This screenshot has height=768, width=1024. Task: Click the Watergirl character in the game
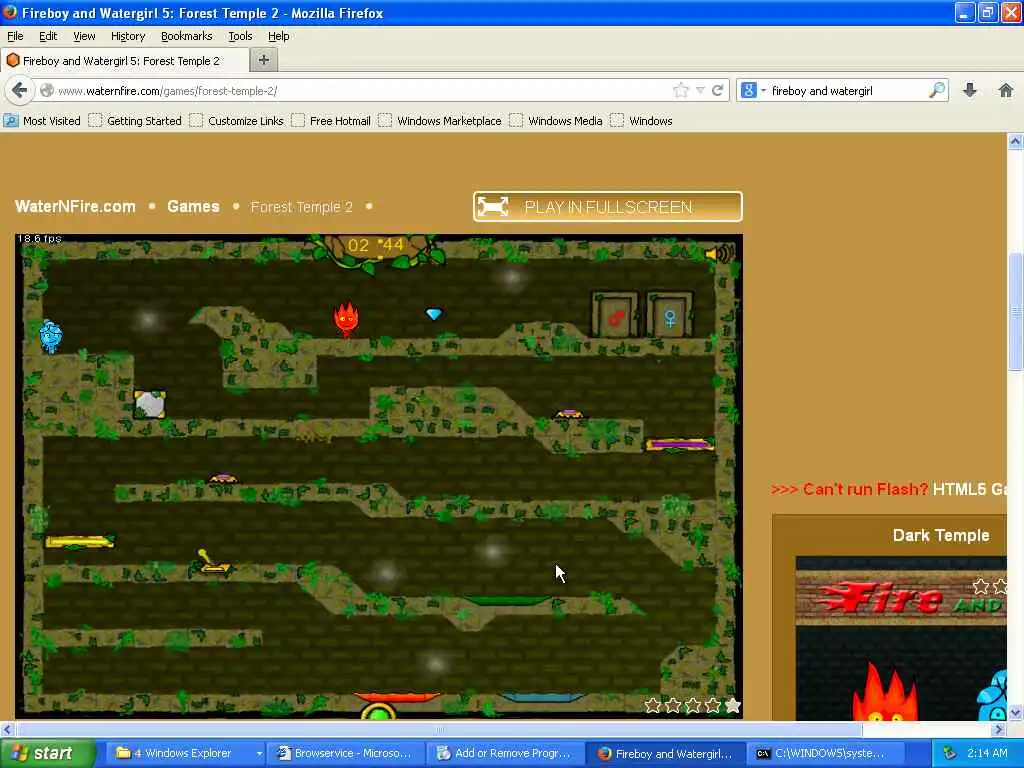tap(50, 336)
